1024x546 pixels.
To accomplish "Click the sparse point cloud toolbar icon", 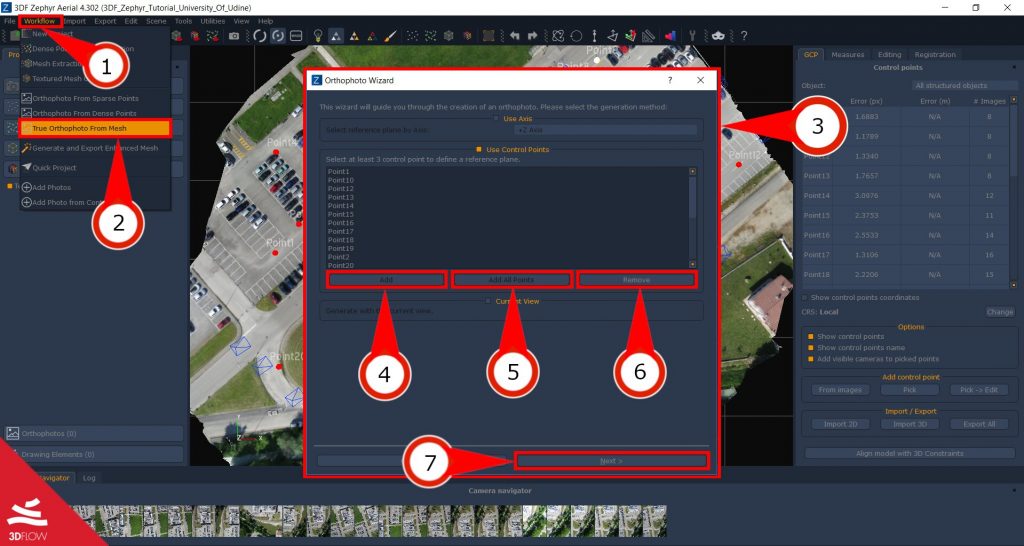I will tap(413, 36).
